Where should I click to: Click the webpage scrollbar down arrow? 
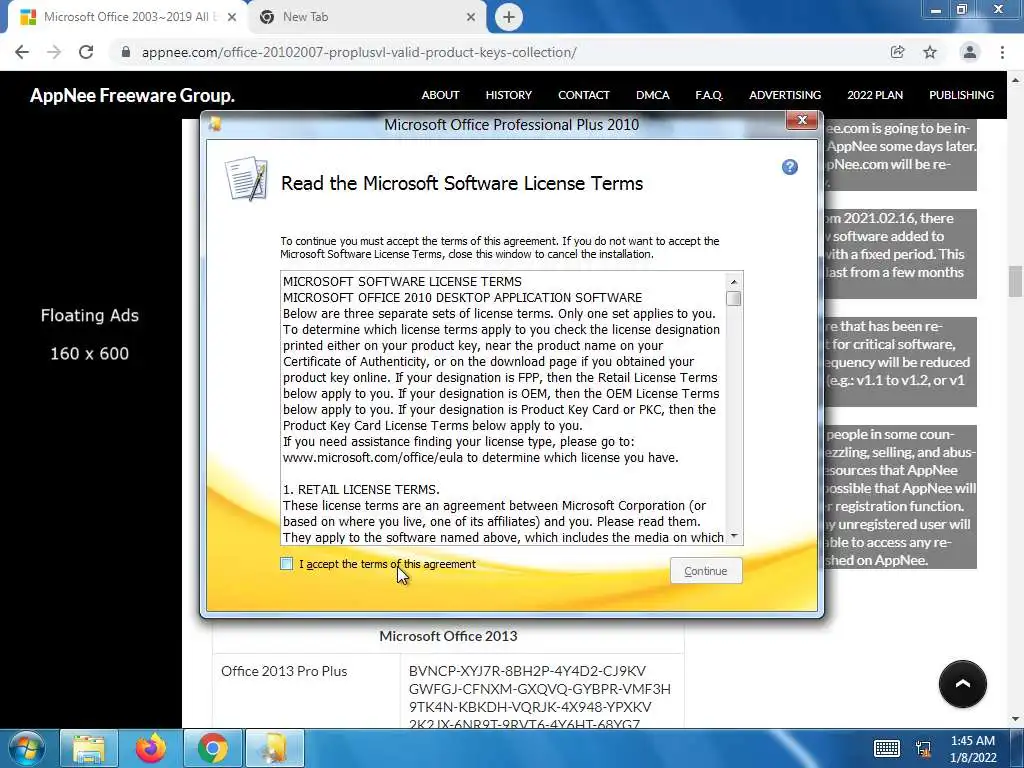(1015, 720)
